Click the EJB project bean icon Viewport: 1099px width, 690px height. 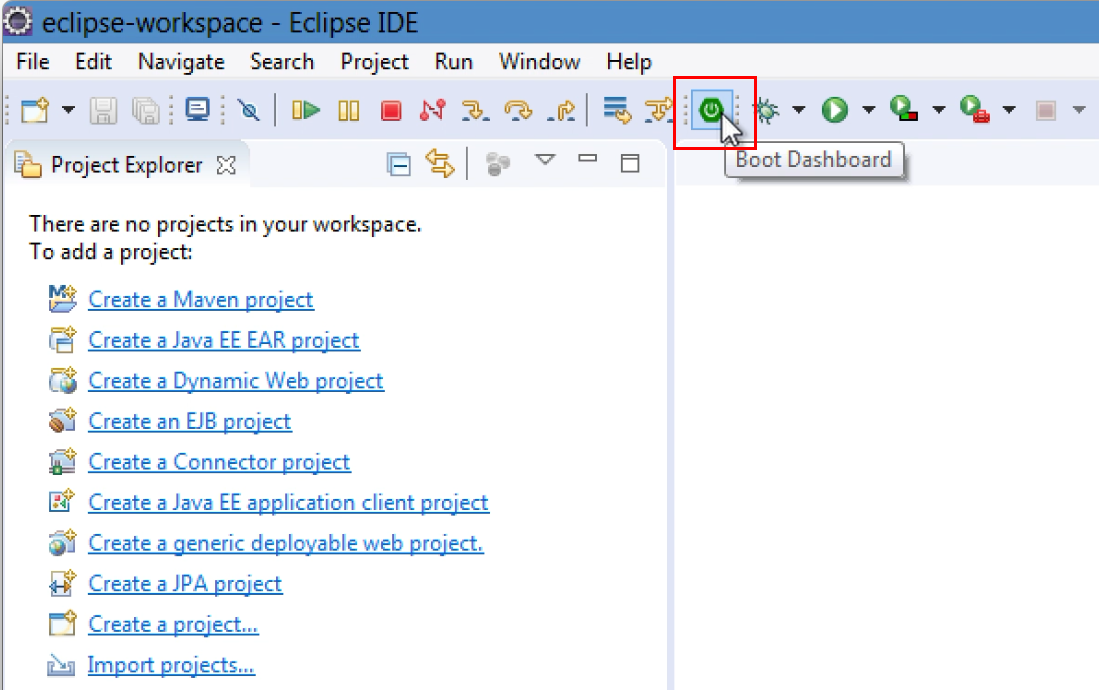62,421
